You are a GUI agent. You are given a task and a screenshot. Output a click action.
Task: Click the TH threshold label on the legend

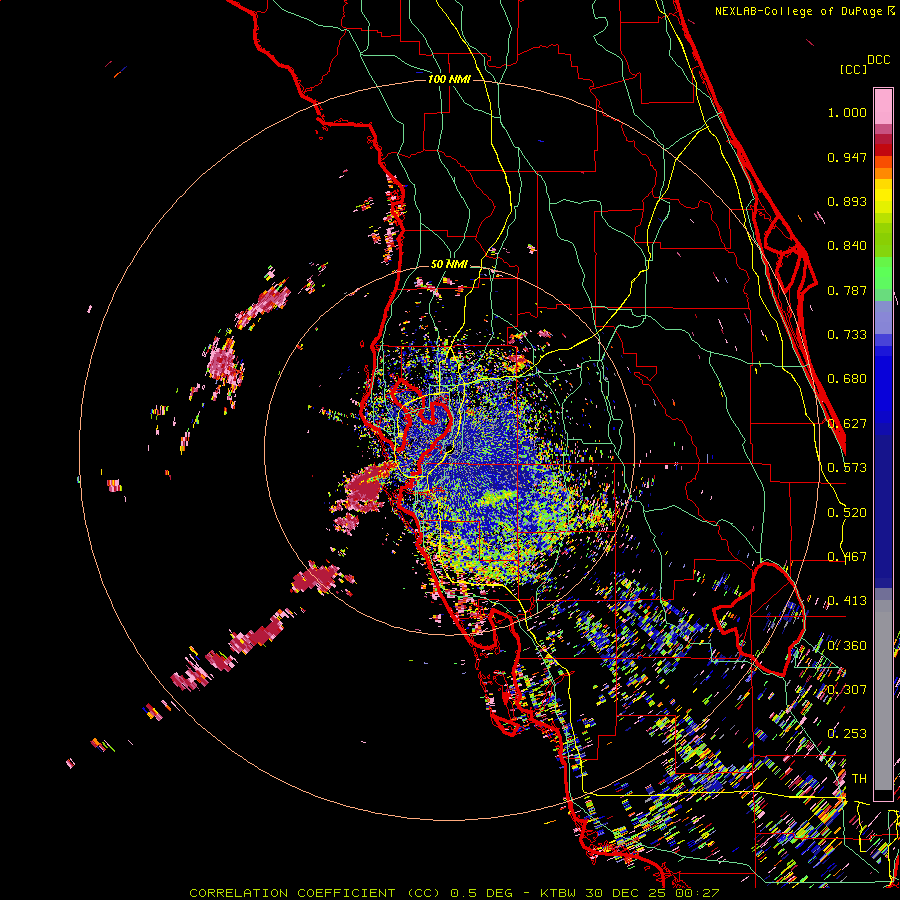(x=859, y=779)
